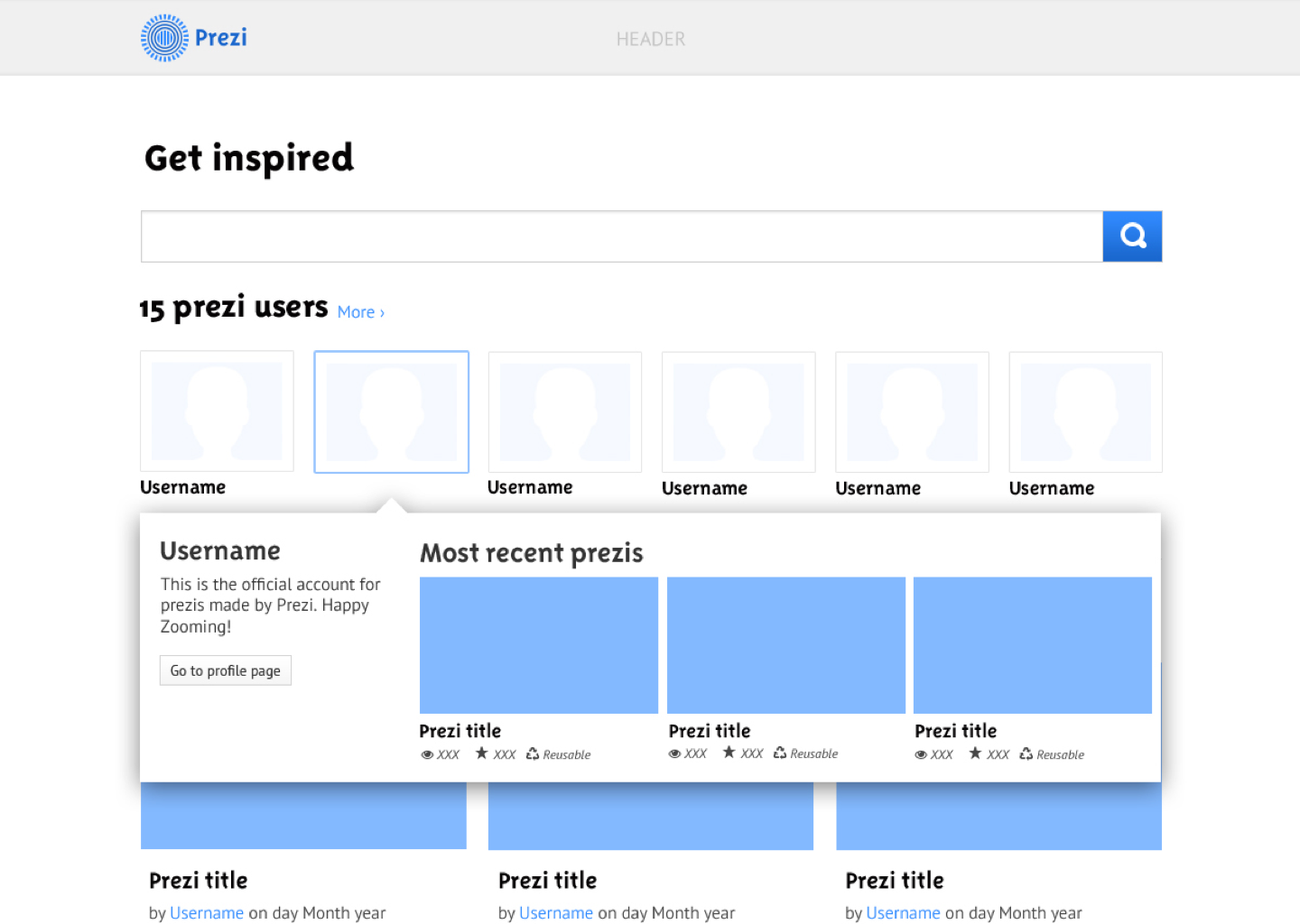Open the third Most recent prezis thumbnail
The width and height of the screenshot is (1300, 924).
coord(1033,645)
